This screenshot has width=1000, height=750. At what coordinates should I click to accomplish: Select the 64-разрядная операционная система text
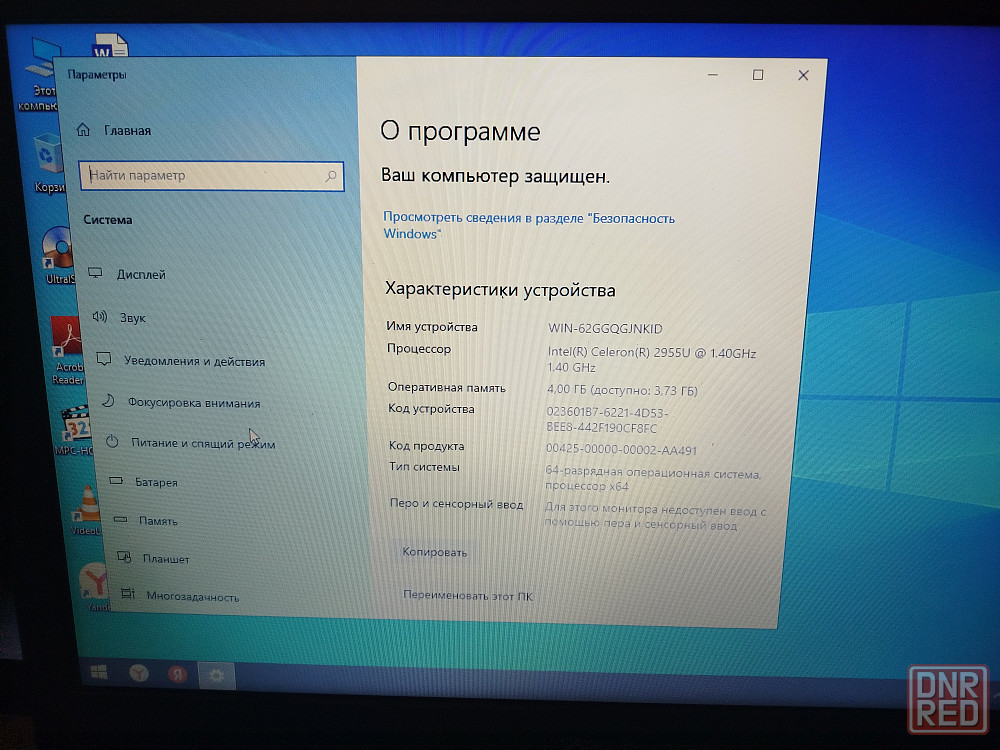pyautogui.click(x=652, y=480)
